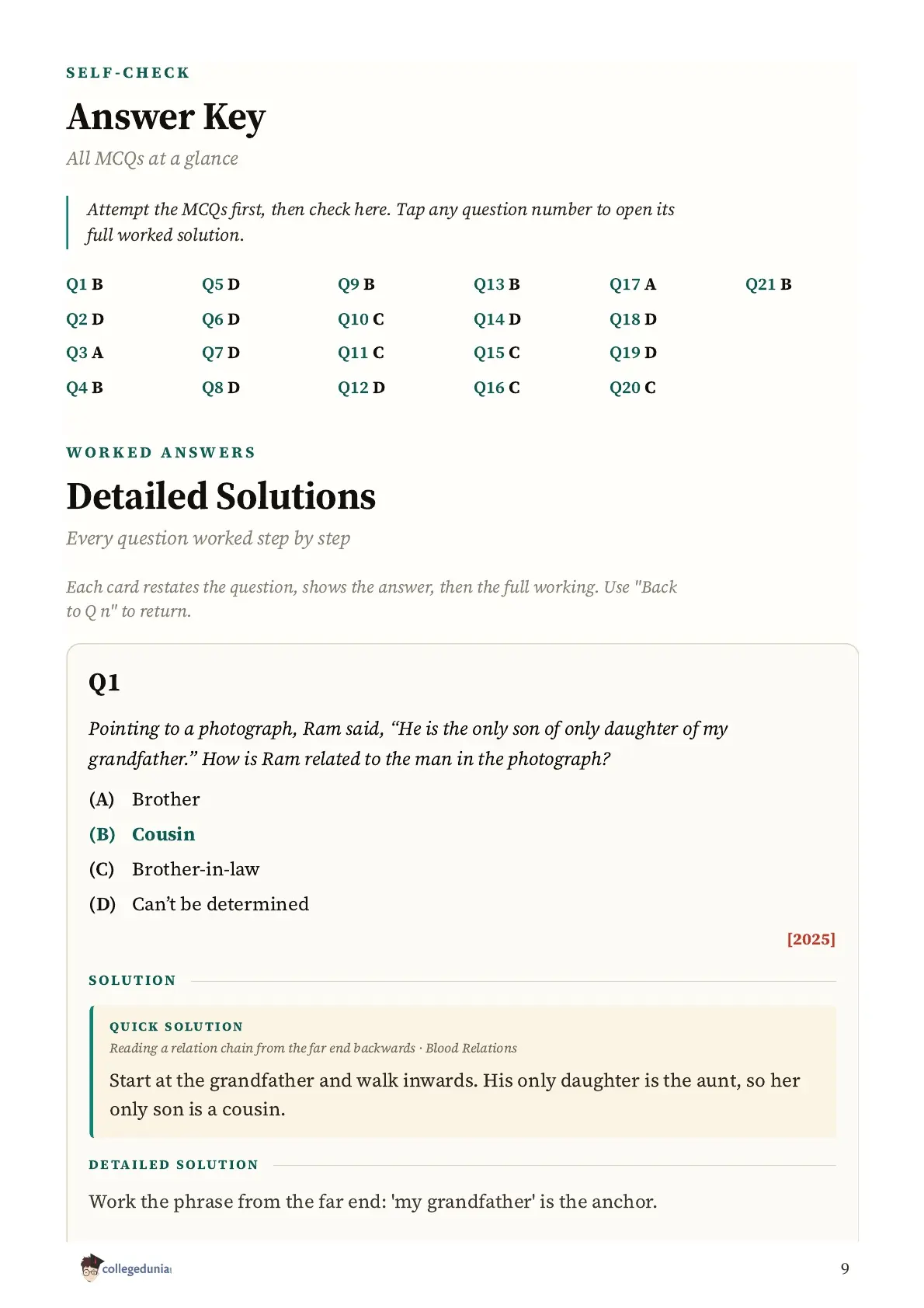Jump to Q12 worked solution
The height and width of the screenshot is (1308, 924).
[362, 388]
